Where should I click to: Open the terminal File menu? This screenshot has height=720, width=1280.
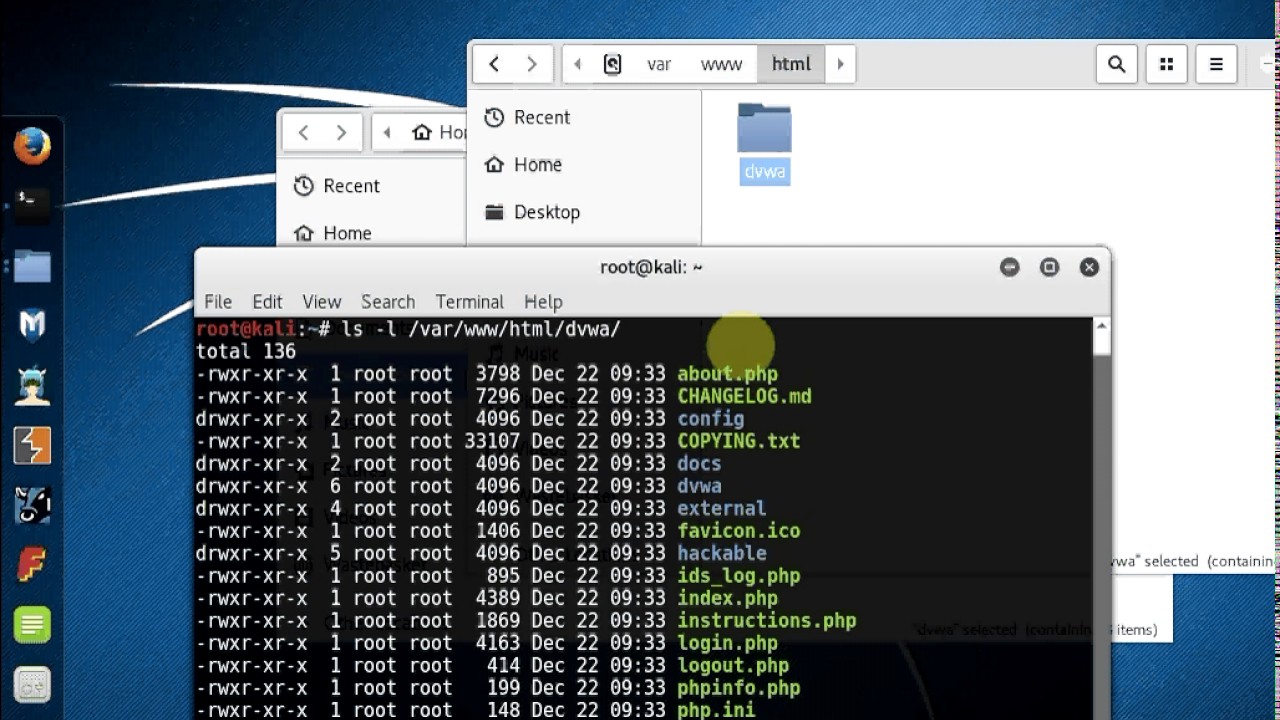click(218, 301)
